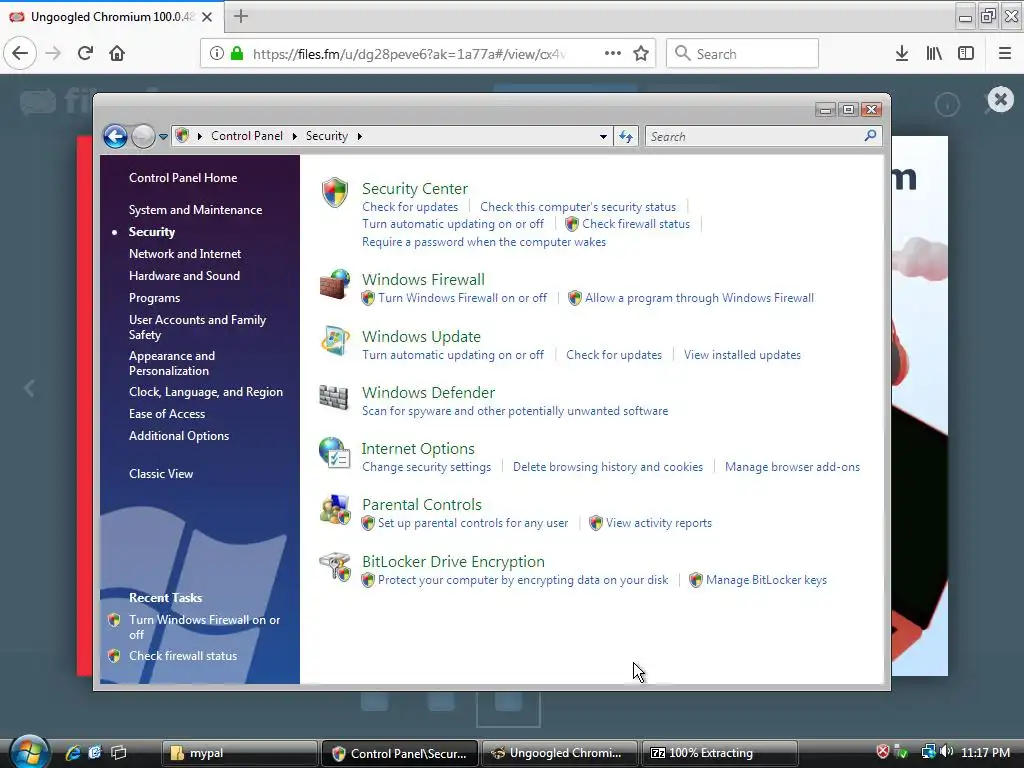Select Network and Internet category
The width and height of the screenshot is (1024, 768).
pos(185,253)
